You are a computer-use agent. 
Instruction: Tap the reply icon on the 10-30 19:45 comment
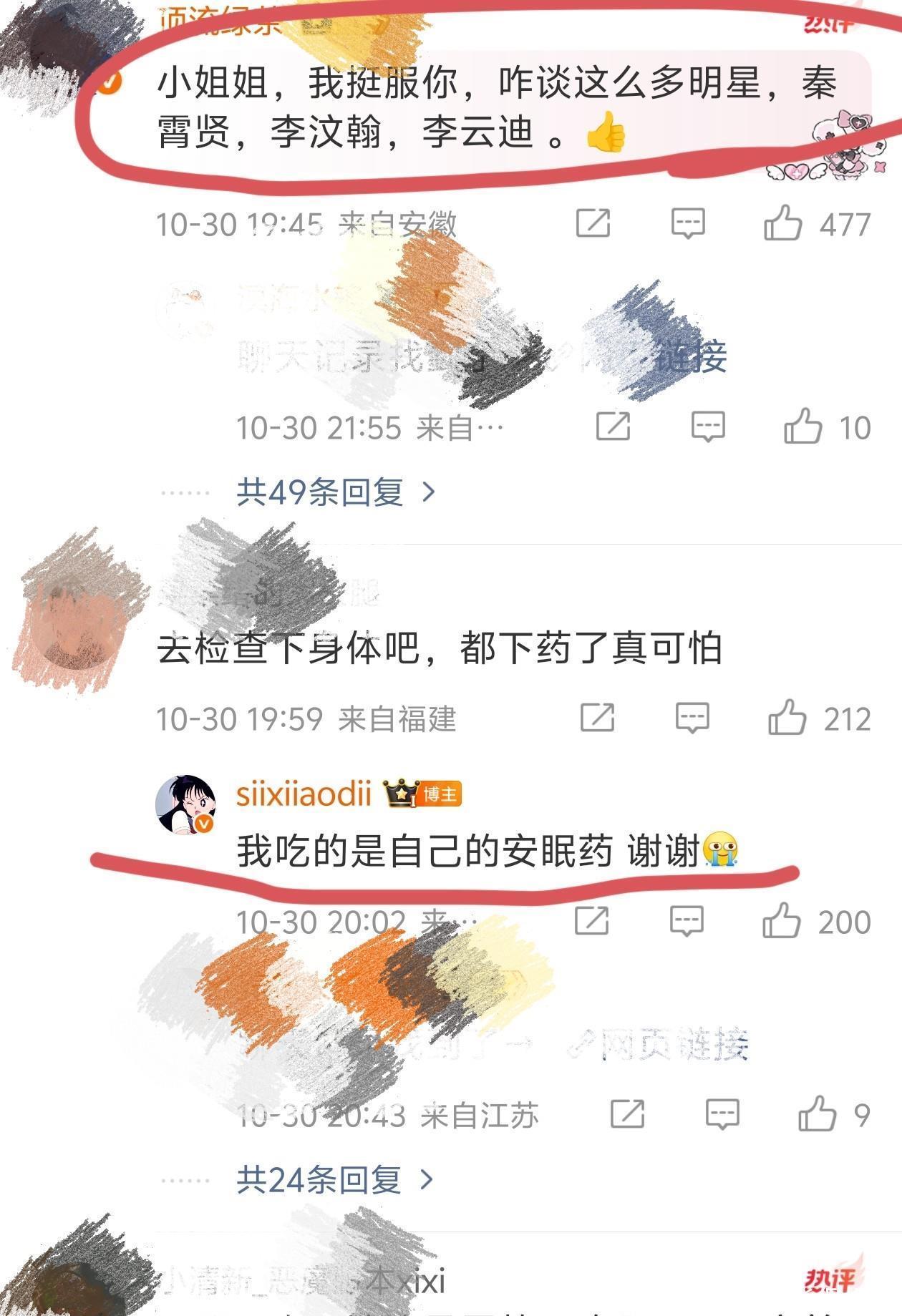[x=688, y=224]
